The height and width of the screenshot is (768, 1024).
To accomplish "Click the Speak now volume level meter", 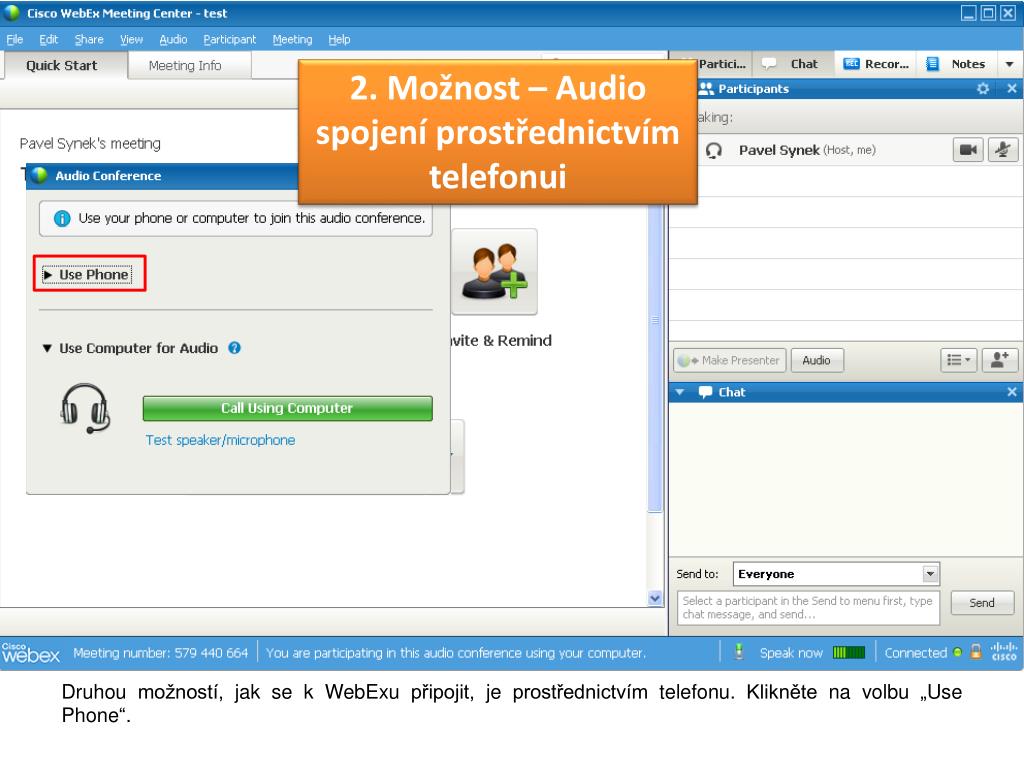I will (x=849, y=652).
